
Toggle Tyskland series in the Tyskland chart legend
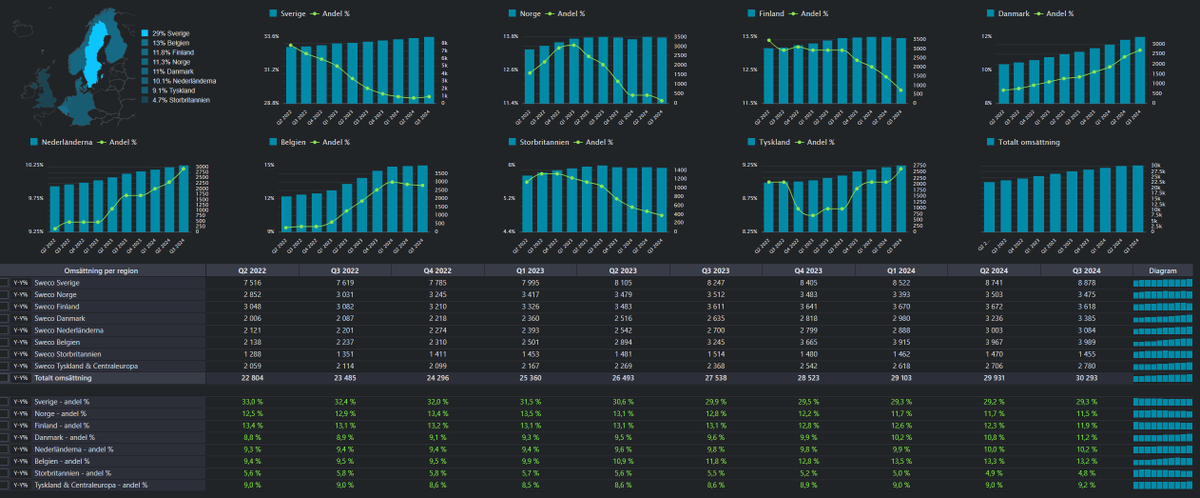click(768, 142)
